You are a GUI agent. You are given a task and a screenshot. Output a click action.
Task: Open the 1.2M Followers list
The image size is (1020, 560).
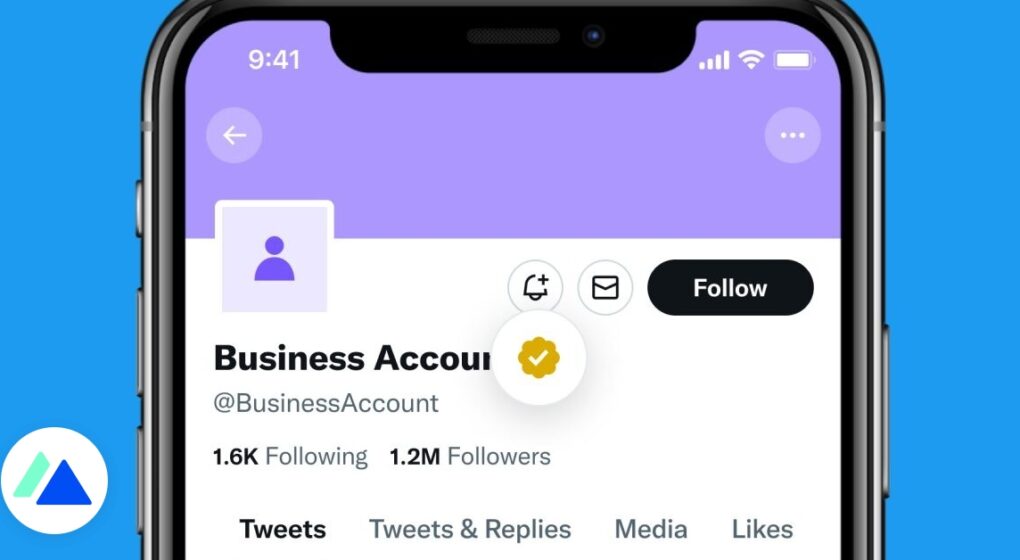click(x=470, y=457)
